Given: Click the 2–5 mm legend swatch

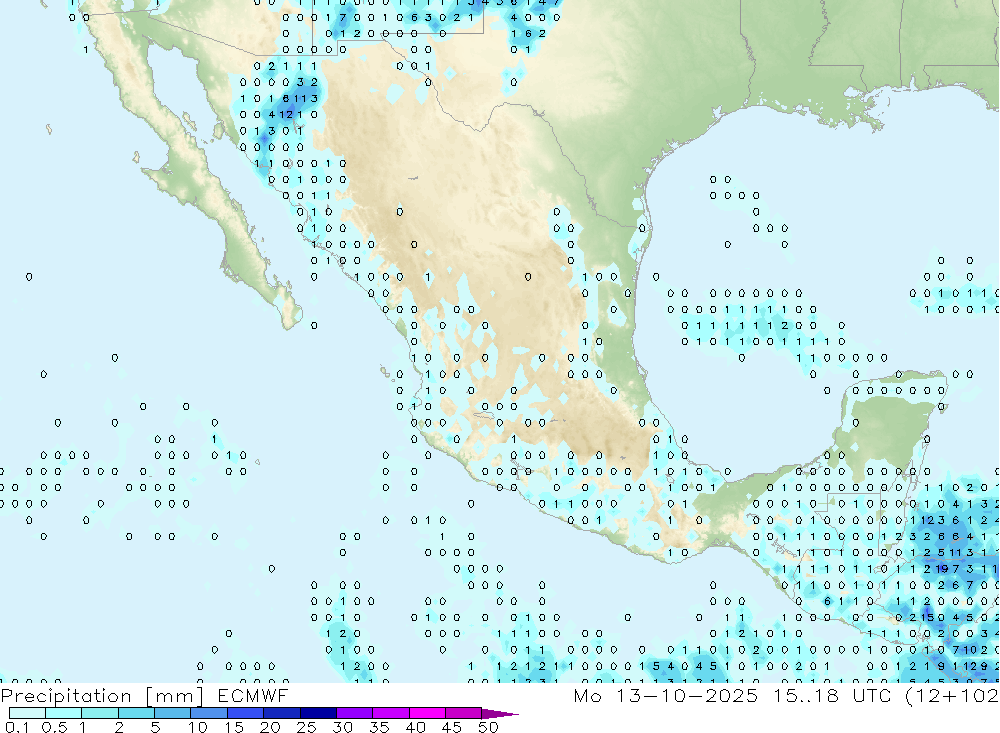Looking at the screenshot, I should (136, 713).
